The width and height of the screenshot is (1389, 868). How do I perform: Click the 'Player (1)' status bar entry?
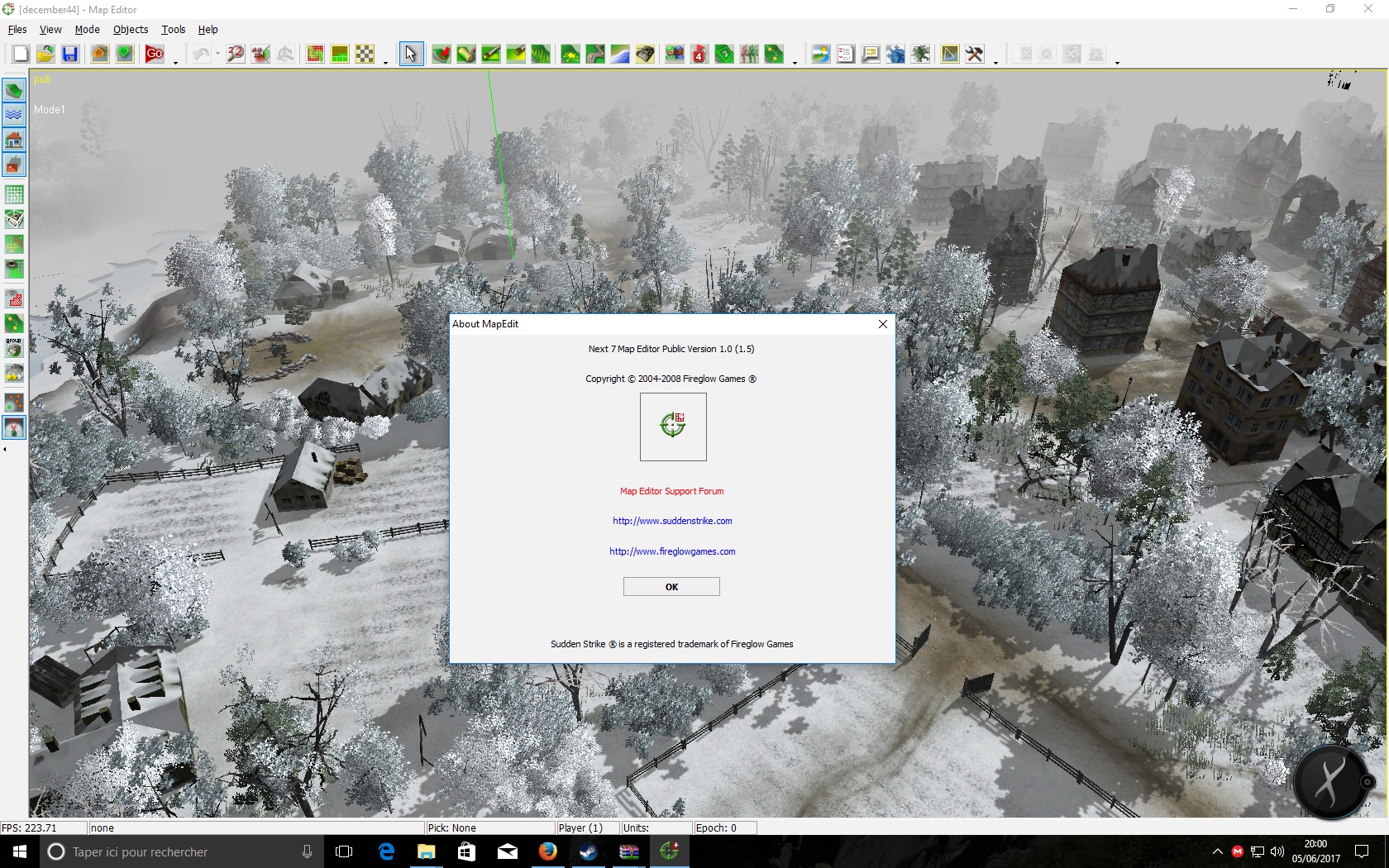(588, 827)
